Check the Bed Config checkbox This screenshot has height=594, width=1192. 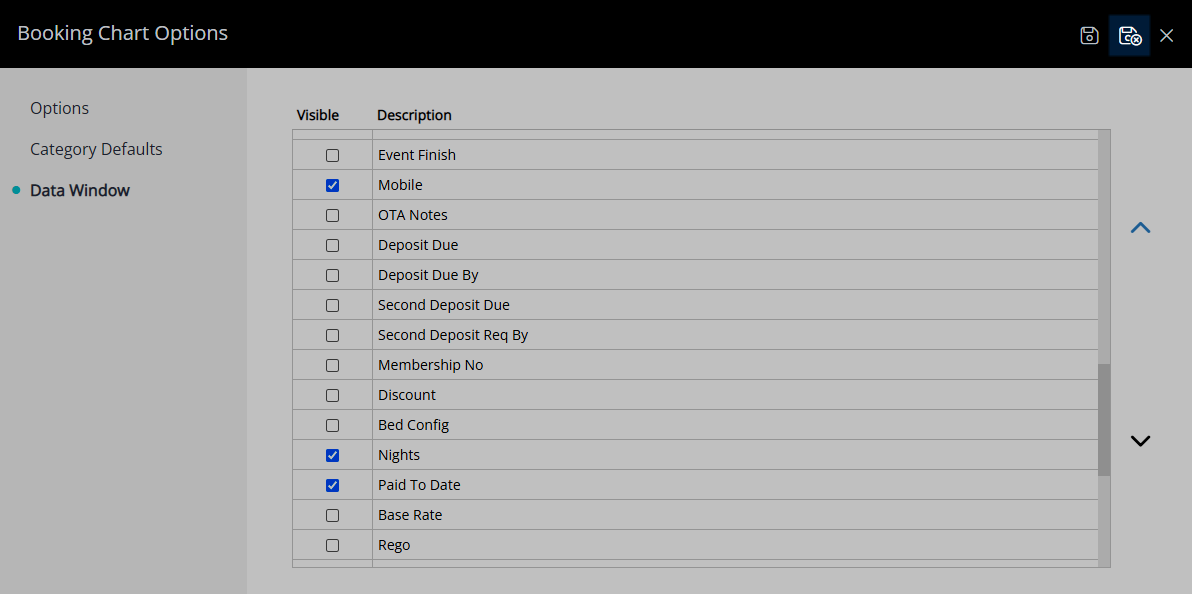332,425
